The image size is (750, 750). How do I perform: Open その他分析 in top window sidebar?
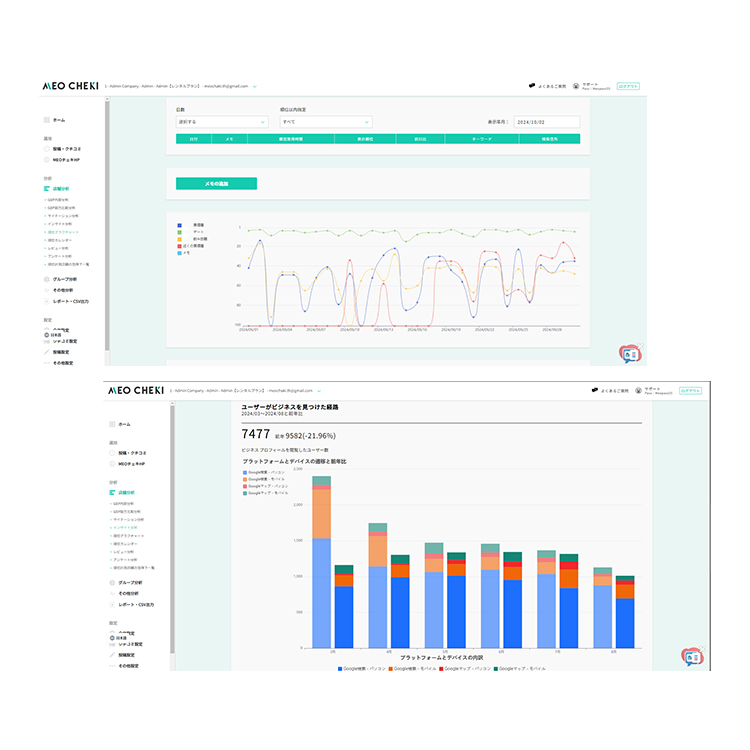point(63,290)
